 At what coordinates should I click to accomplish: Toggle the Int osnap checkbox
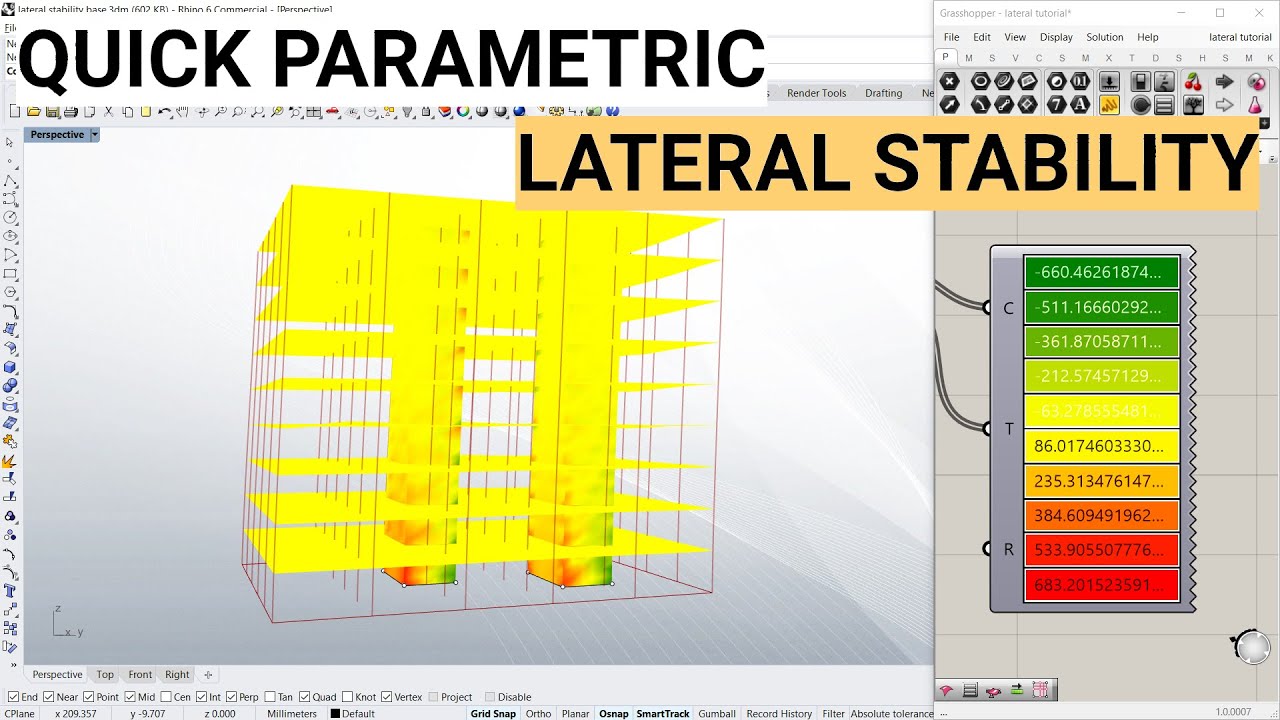tap(201, 697)
